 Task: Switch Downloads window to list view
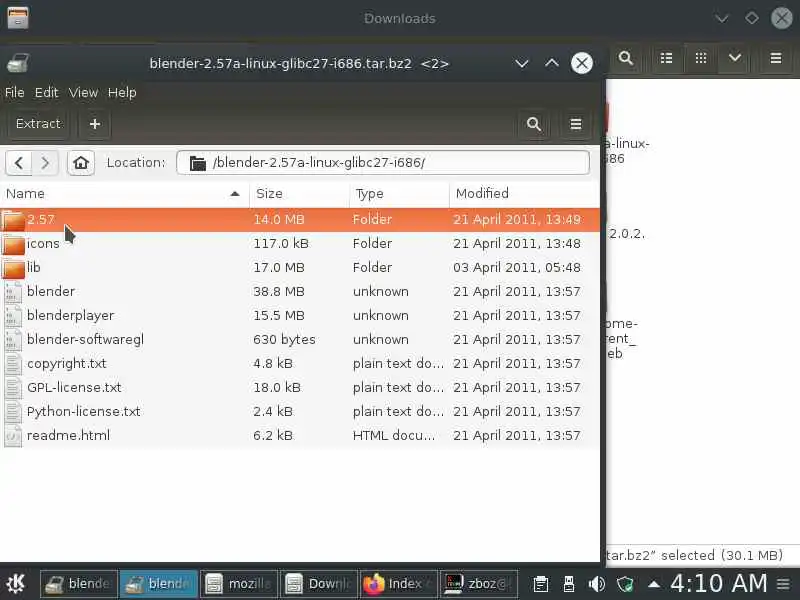(666, 58)
